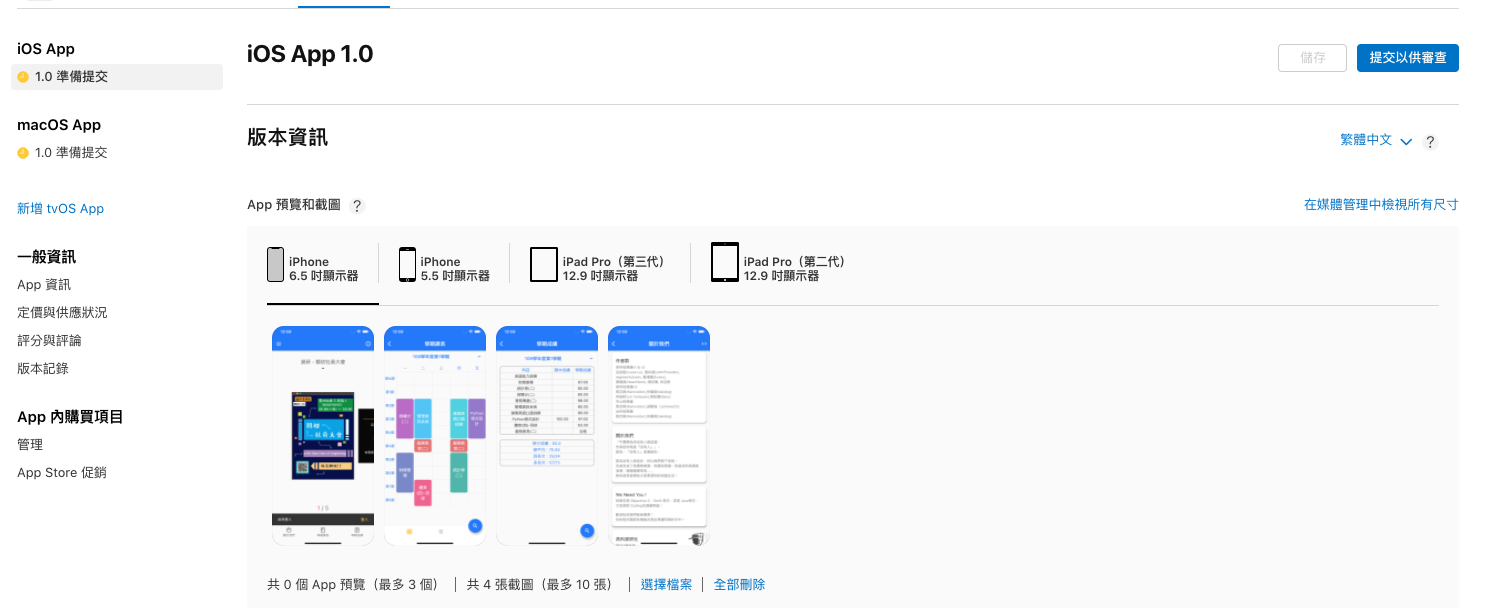
Task: Click help icon next to App 預覽和截圖
Action: (357, 206)
